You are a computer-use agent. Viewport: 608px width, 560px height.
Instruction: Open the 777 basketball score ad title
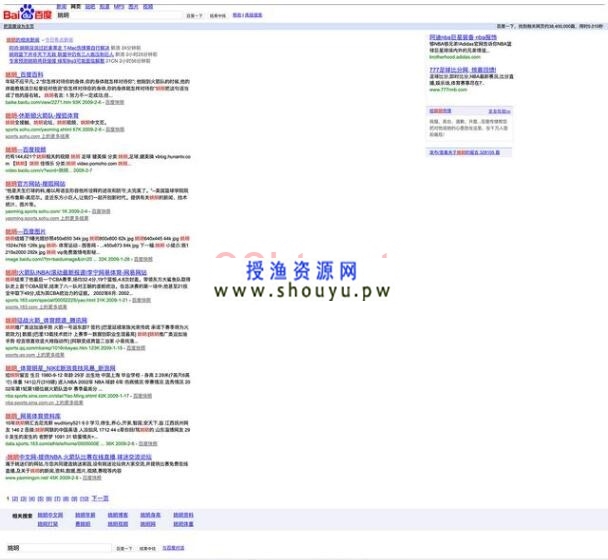pos(463,70)
